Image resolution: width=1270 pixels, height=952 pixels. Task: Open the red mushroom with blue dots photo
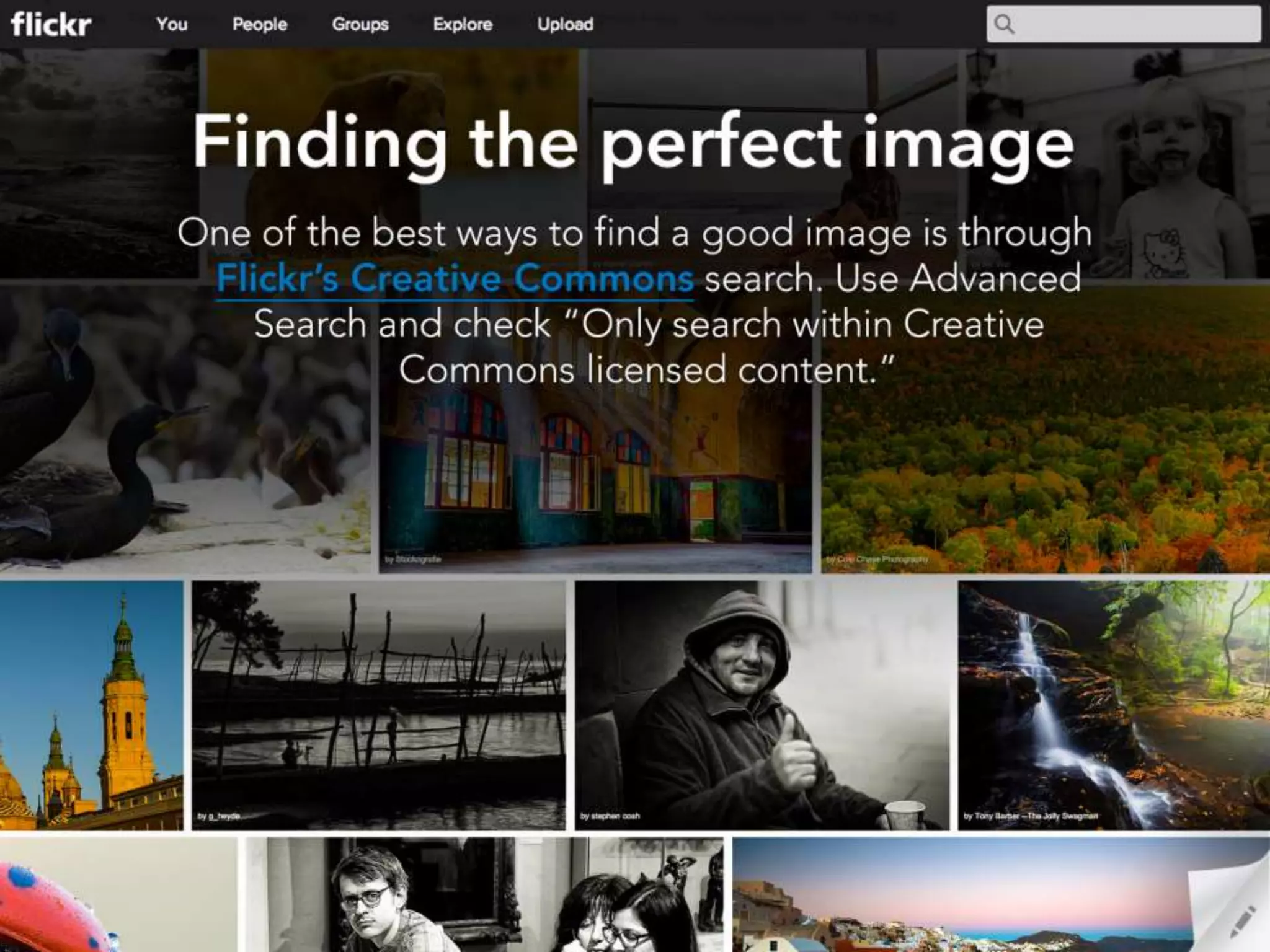point(118,894)
